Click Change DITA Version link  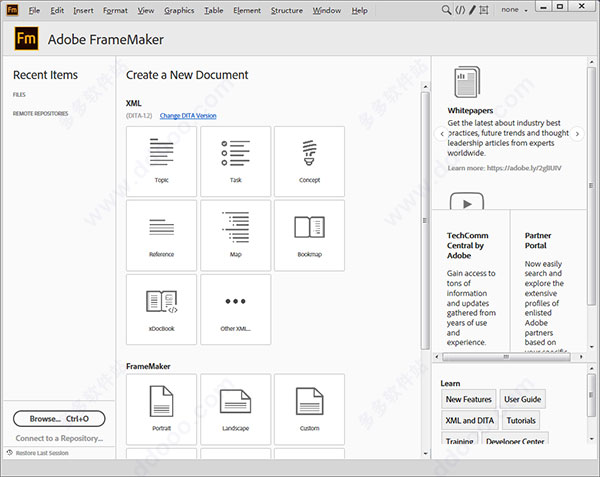[x=188, y=116]
